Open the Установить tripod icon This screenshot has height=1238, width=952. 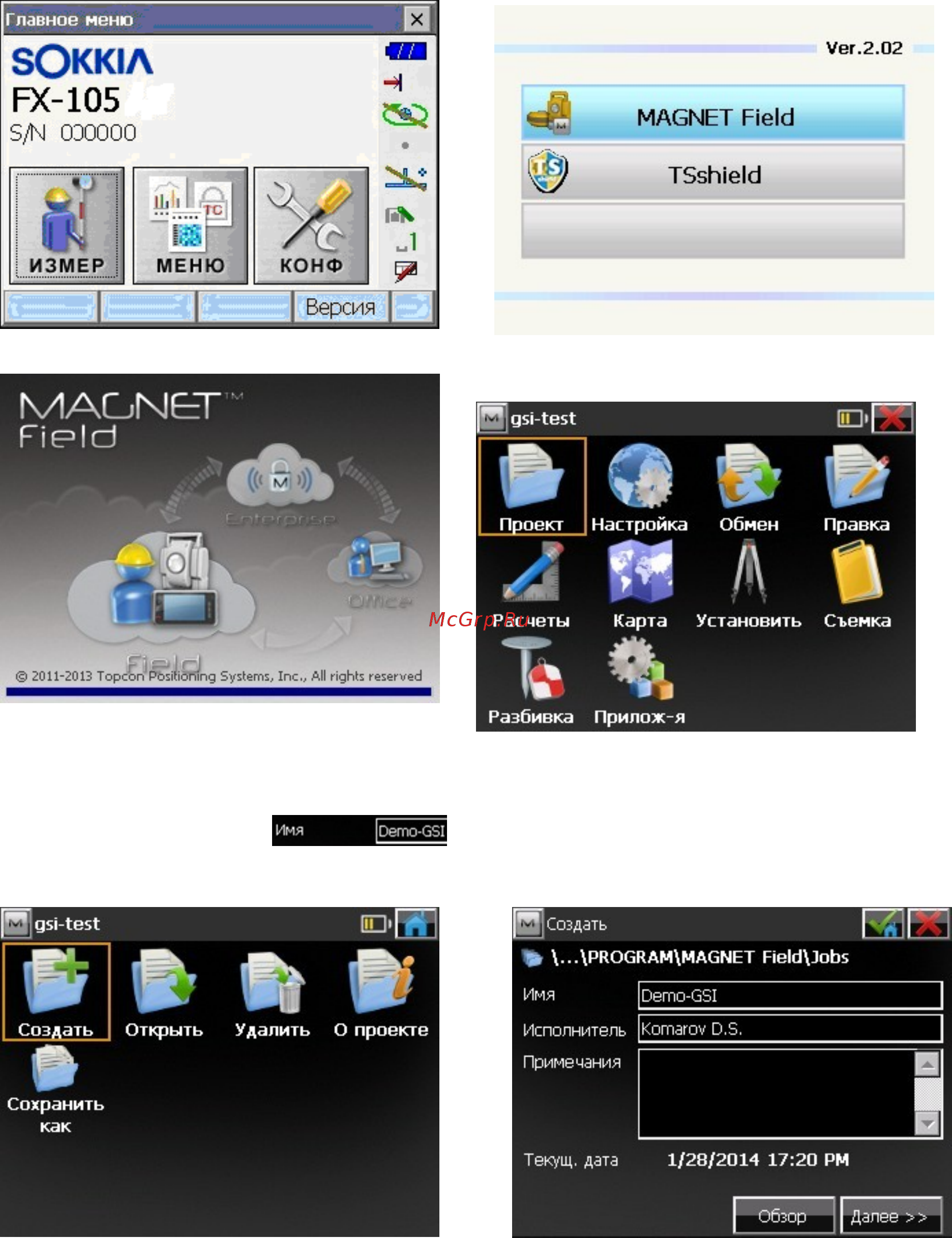pos(749,584)
